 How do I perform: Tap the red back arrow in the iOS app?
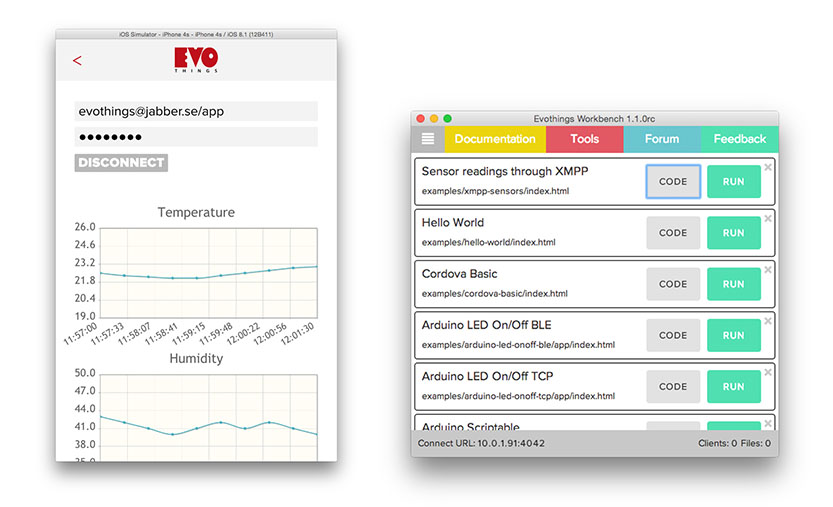coord(77,61)
